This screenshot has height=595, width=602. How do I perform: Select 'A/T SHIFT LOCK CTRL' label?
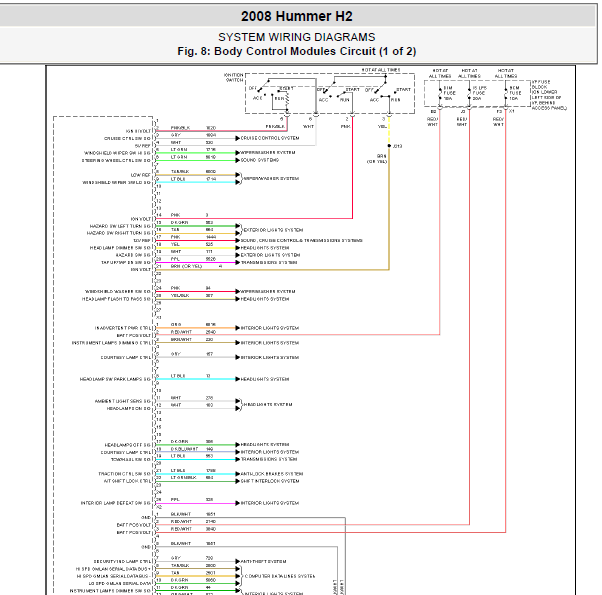pyautogui.click(x=127, y=481)
